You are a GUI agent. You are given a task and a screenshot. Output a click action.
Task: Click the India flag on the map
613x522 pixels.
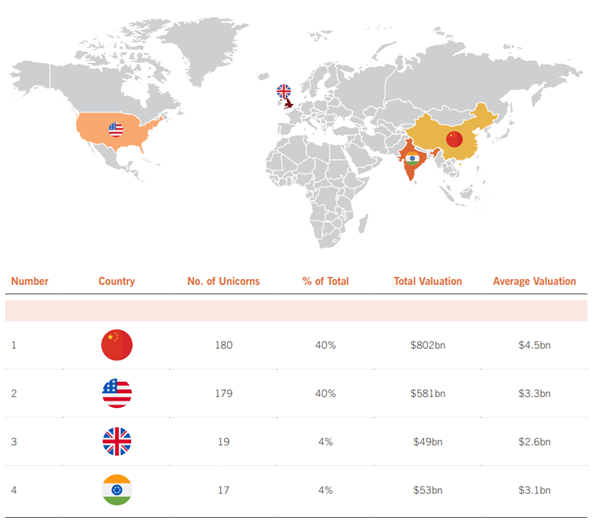(410, 158)
